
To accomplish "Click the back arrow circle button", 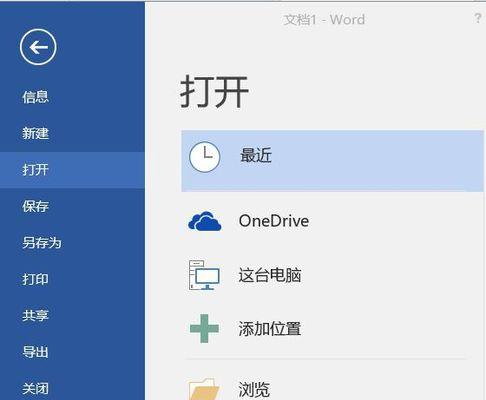I will click(38, 47).
